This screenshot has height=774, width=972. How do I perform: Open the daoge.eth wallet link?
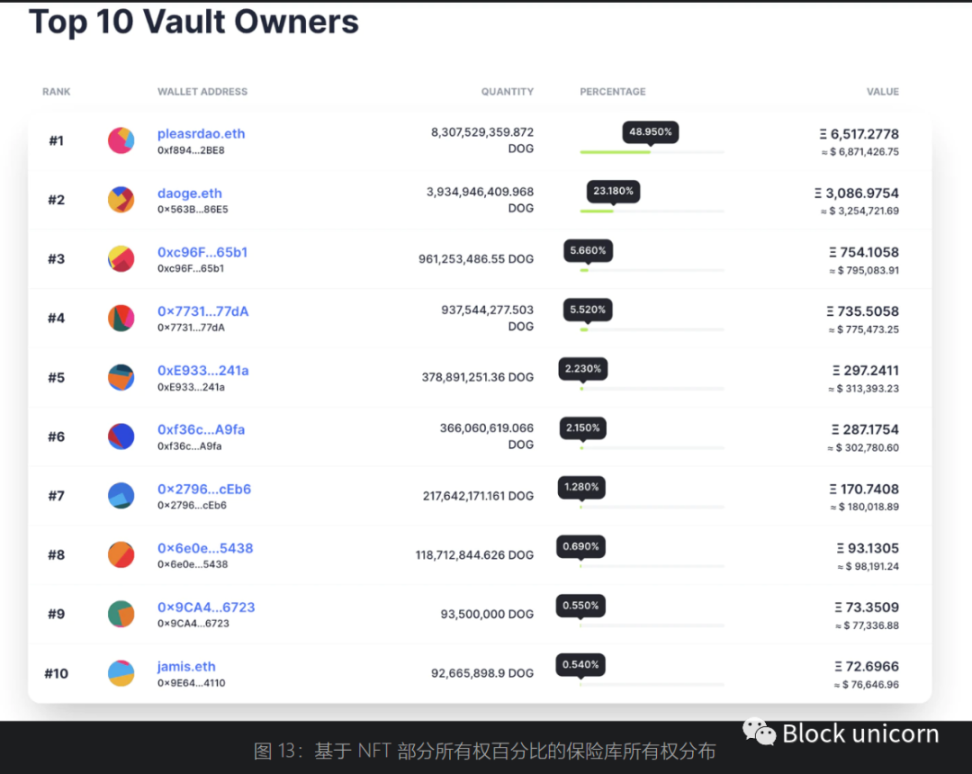point(189,193)
